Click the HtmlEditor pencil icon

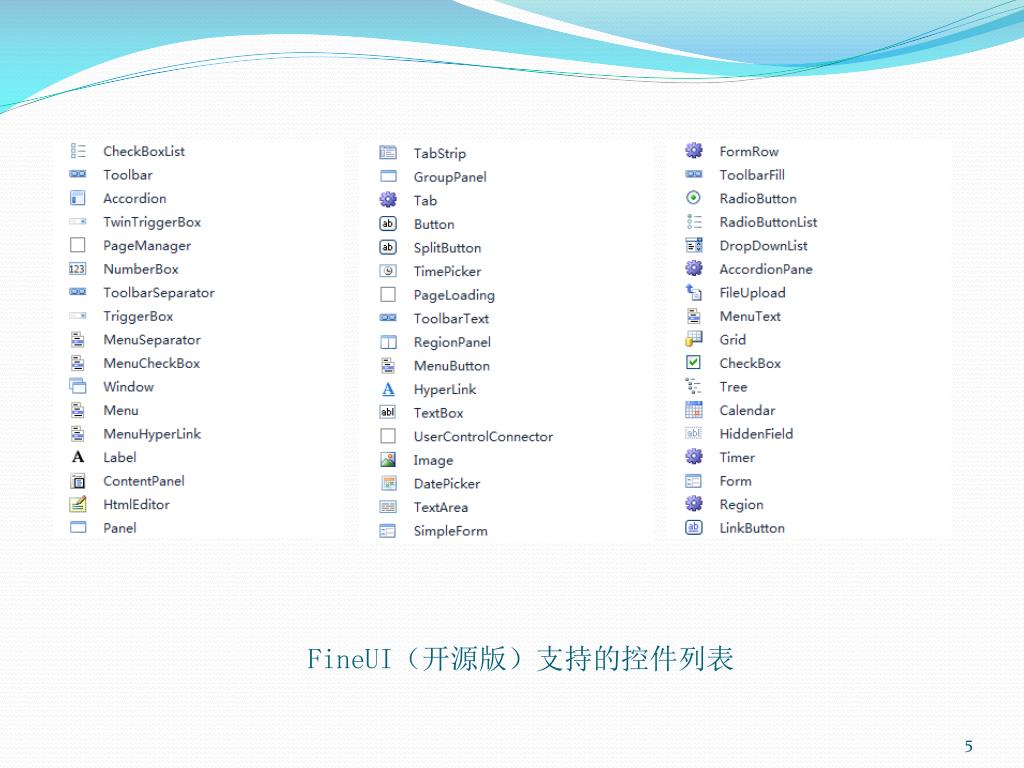point(78,504)
